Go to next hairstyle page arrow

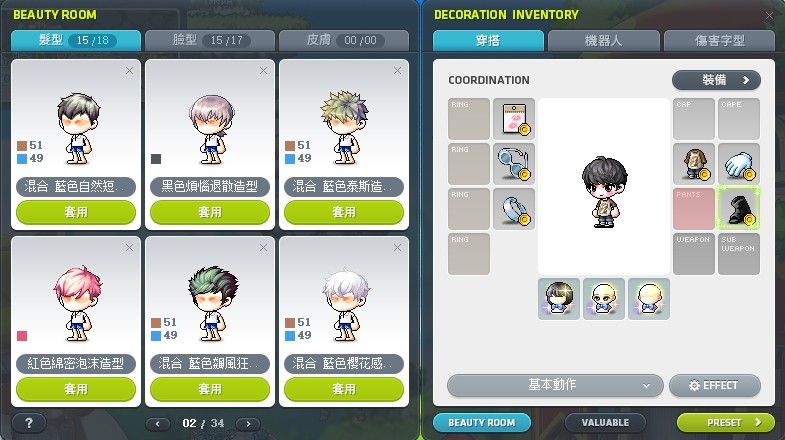coord(248,423)
